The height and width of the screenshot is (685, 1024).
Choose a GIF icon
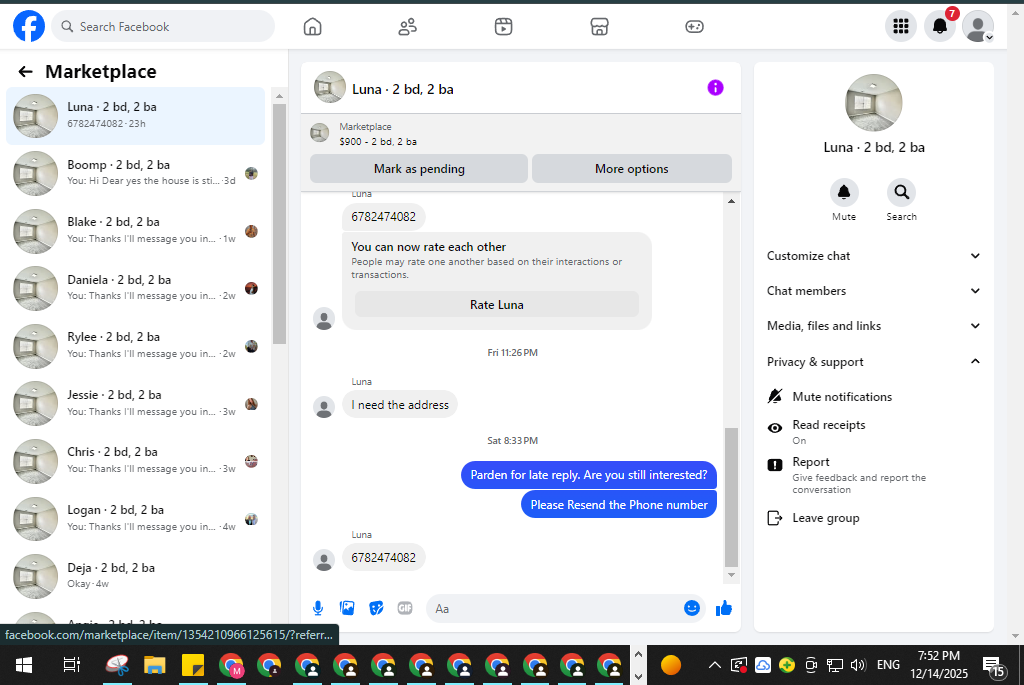click(x=405, y=609)
